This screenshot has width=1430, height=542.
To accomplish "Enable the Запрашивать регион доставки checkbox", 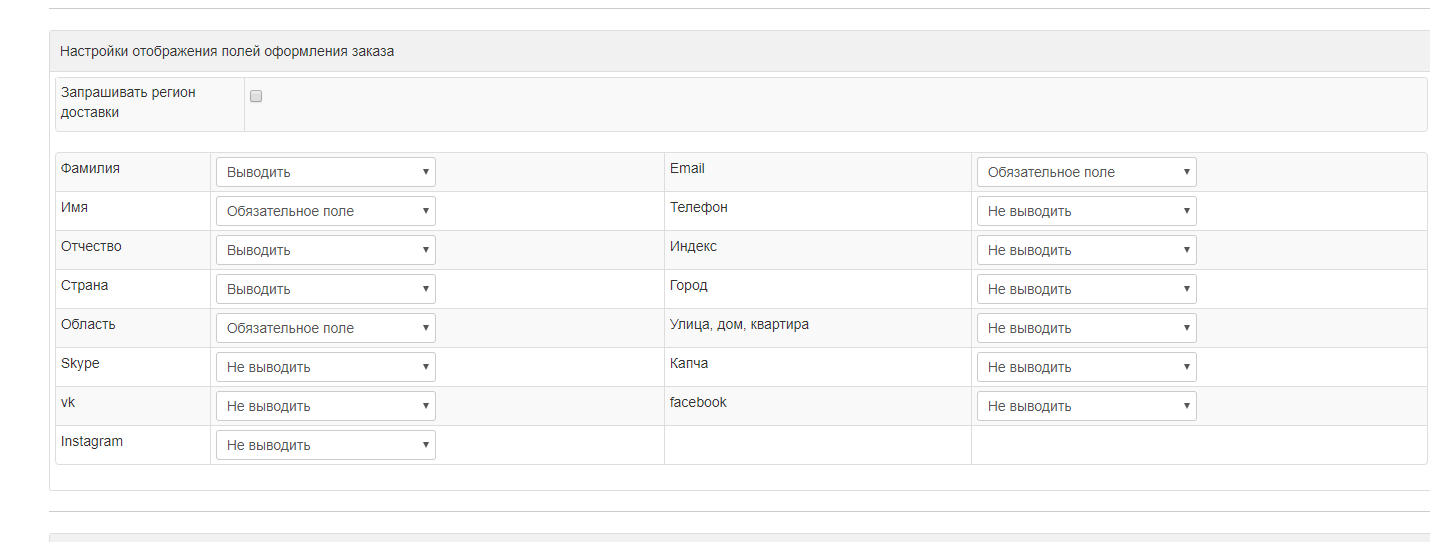I will pyautogui.click(x=256, y=96).
